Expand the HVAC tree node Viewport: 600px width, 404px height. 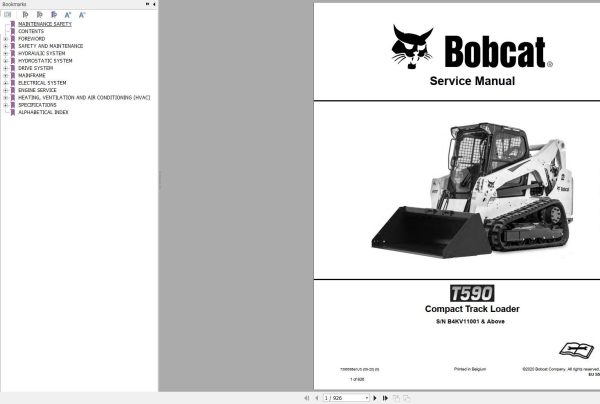pyautogui.click(x=5, y=98)
